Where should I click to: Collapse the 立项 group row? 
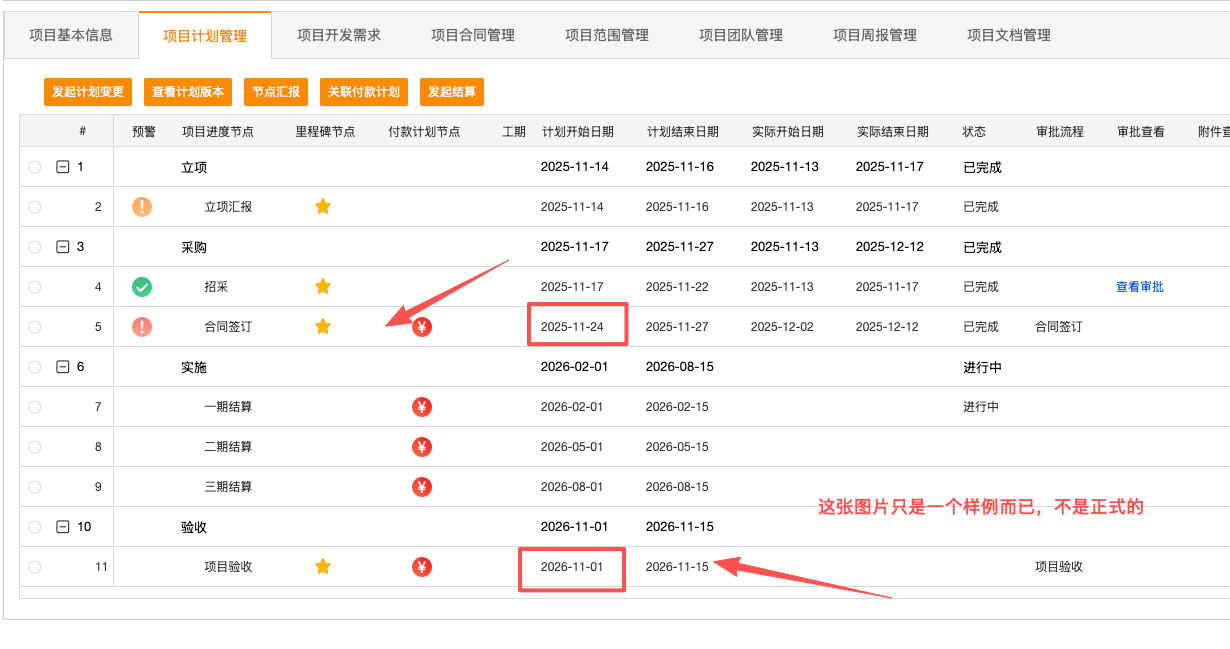click(x=63, y=167)
